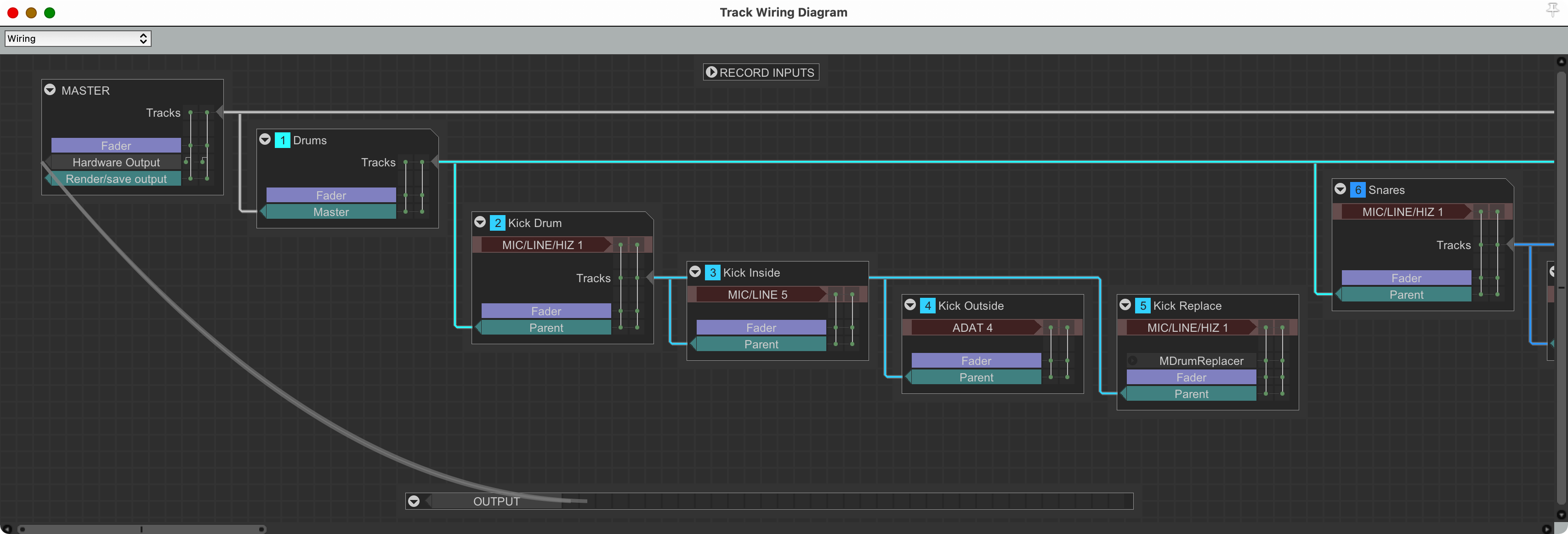Click track number 2 badge on Kick Drum
The image size is (1568, 534).
497,223
